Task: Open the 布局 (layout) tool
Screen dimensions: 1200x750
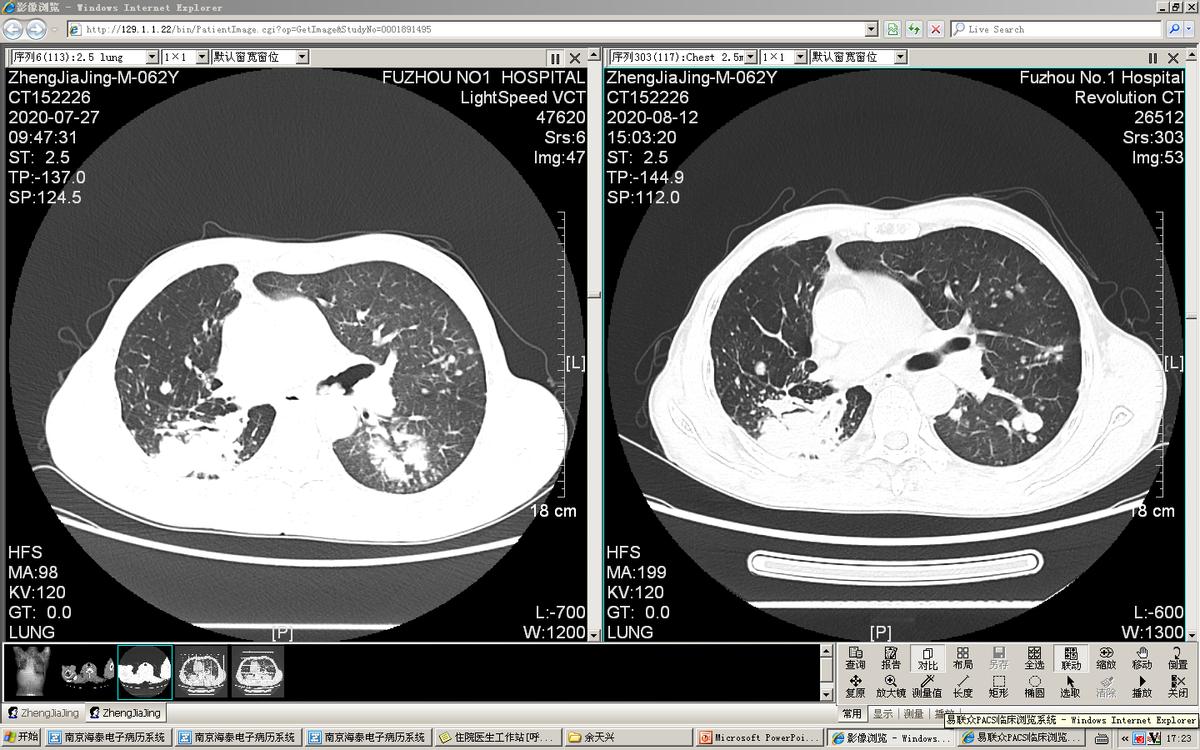Action: (963, 657)
